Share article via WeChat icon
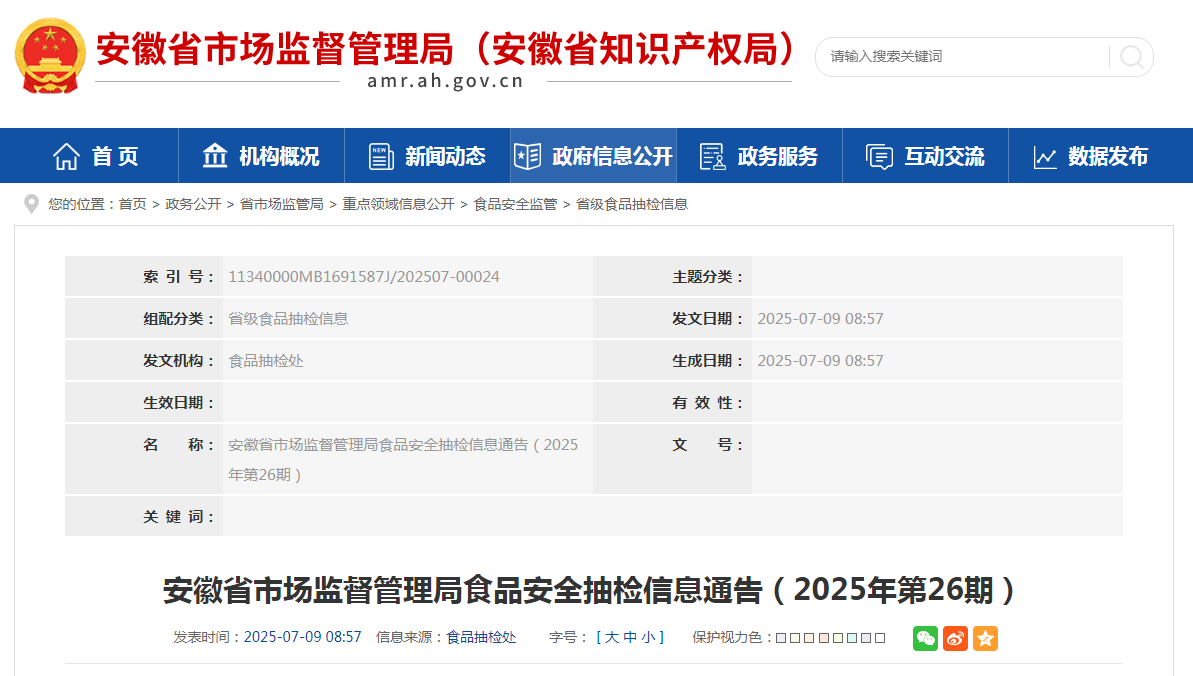 pyautogui.click(x=925, y=638)
